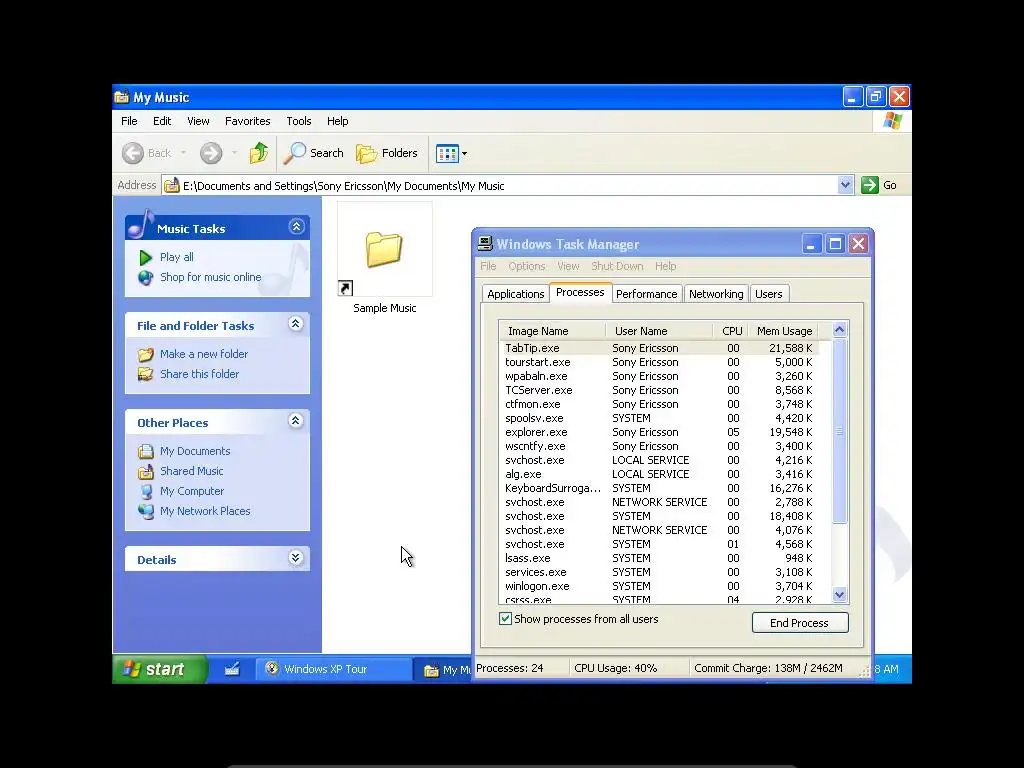Image resolution: width=1024 pixels, height=768 pixels.
Task: Sort processes by Mem Usage column header
Action: coord(784,331)
